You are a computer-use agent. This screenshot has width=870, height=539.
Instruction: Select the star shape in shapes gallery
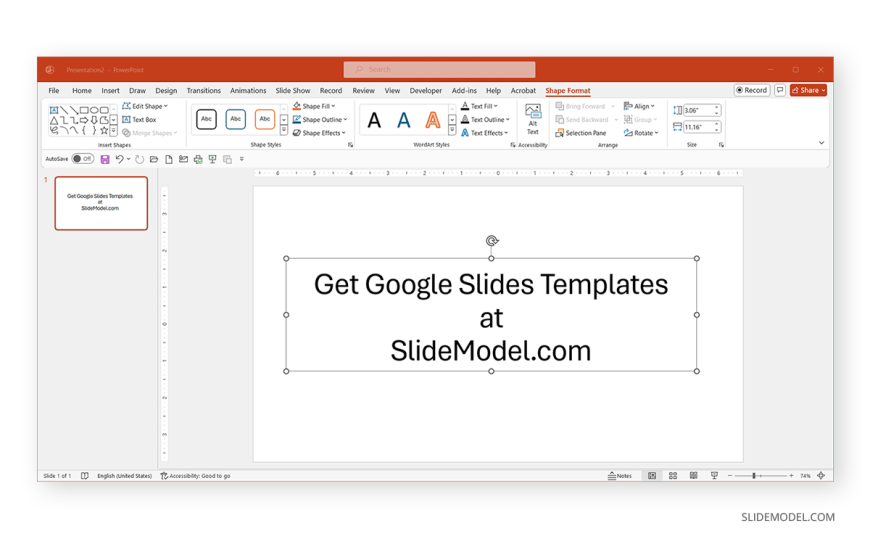[x=104, y=130]
